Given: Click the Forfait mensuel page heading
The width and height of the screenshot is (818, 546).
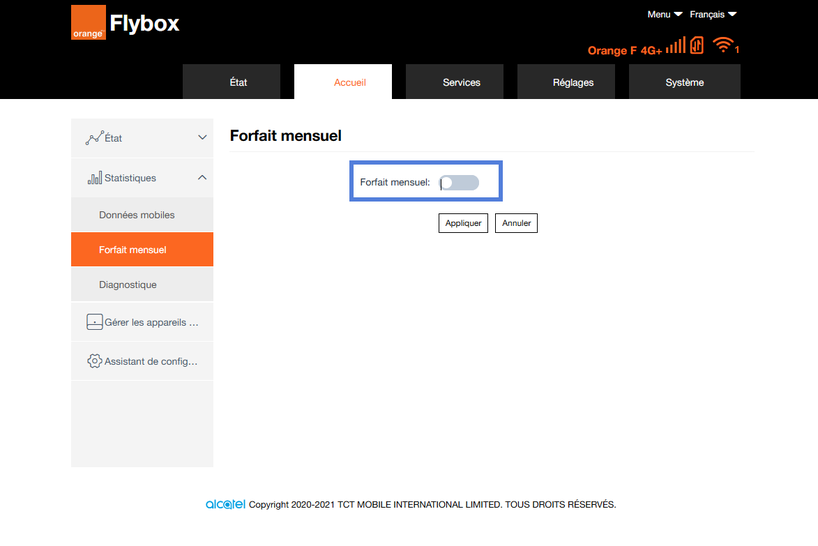Looking at the screenshot, I should pos(286,136).
